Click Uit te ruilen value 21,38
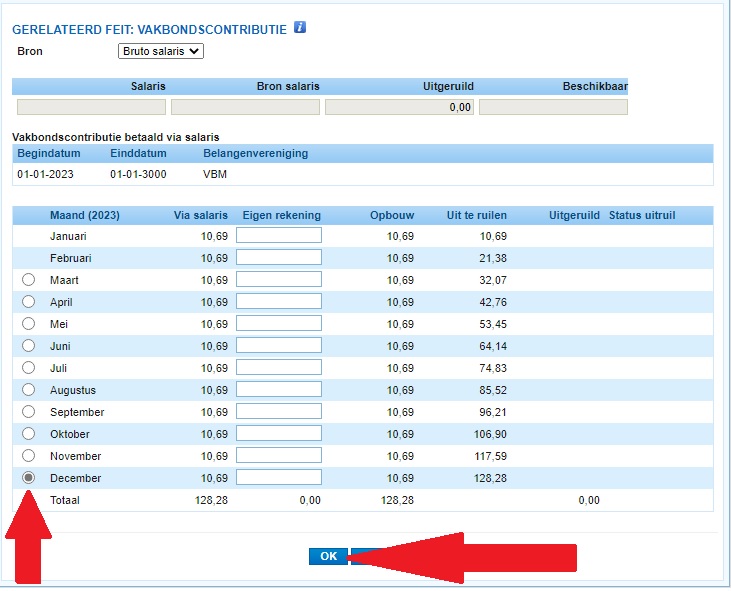Image resolution: width=731 pixels, height=591 pixels. point(493,258)
